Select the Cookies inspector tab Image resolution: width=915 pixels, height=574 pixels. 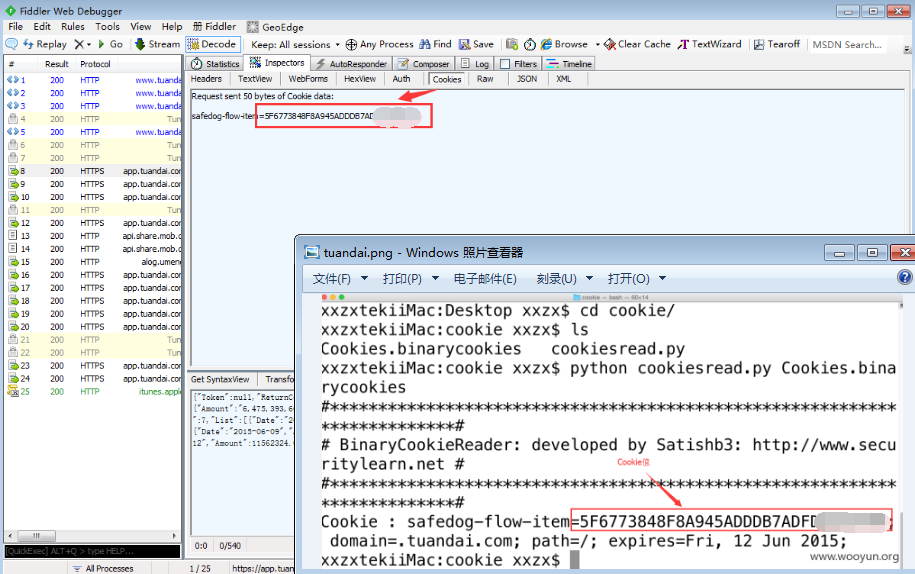pos(447,79)
